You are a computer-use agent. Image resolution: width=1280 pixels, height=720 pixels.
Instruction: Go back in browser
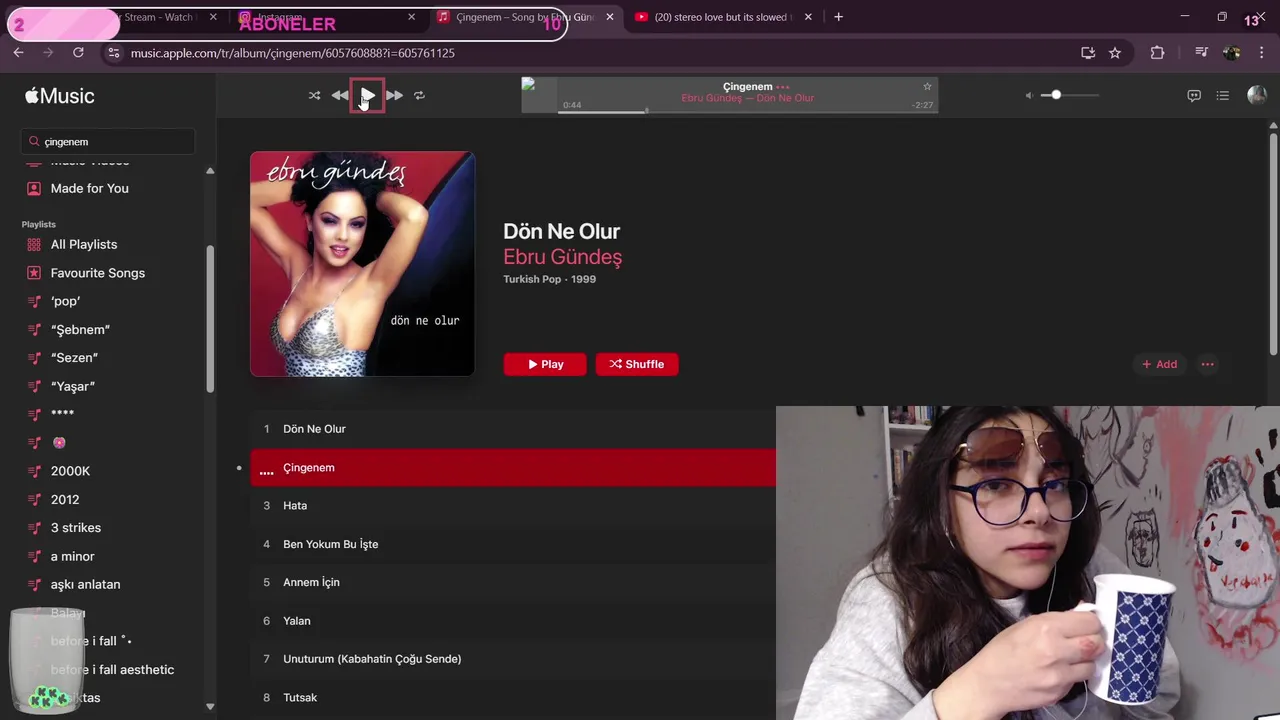point(19,53)
